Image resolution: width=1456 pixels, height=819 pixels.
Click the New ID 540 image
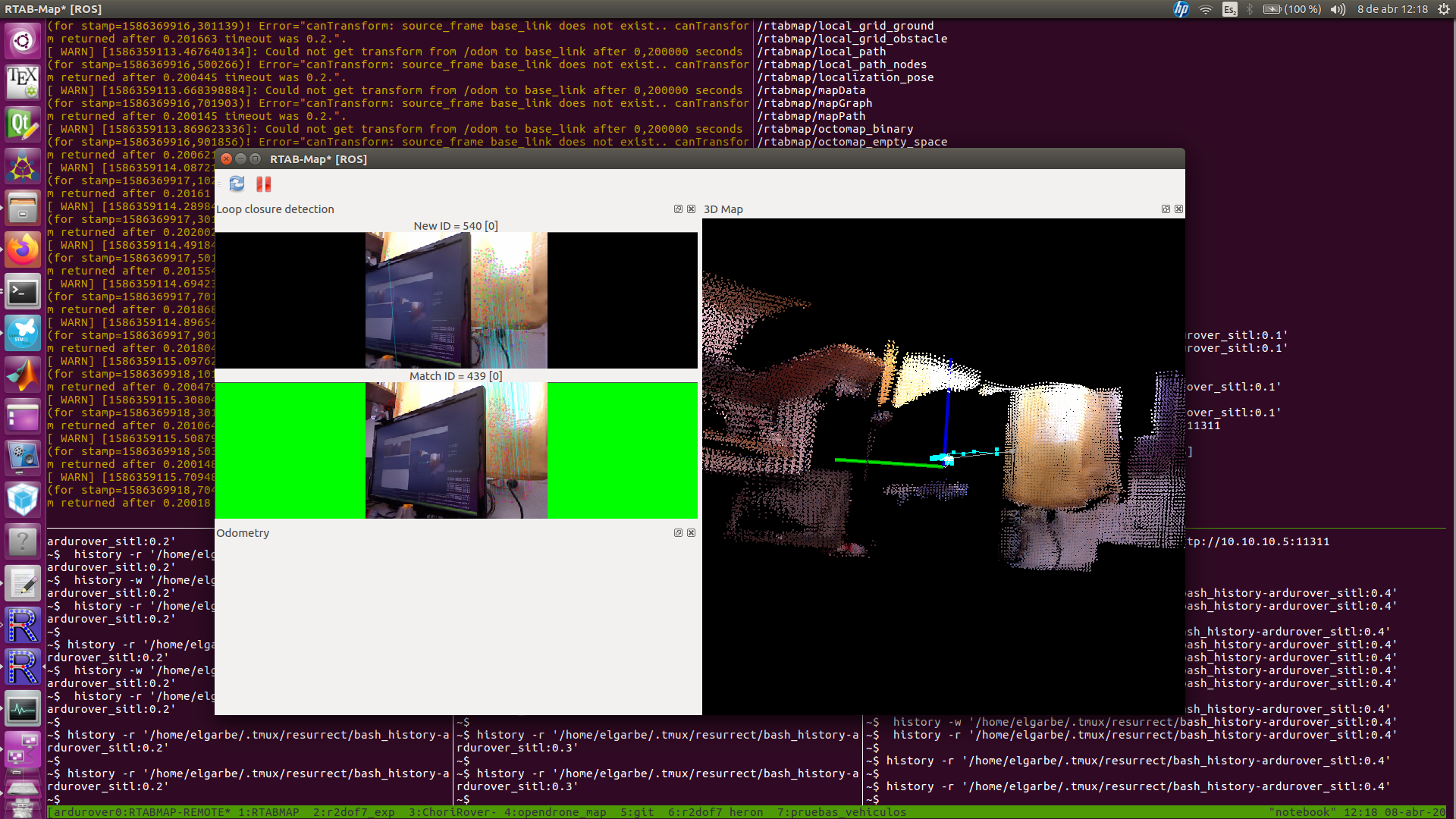click(x=456, y=300)
